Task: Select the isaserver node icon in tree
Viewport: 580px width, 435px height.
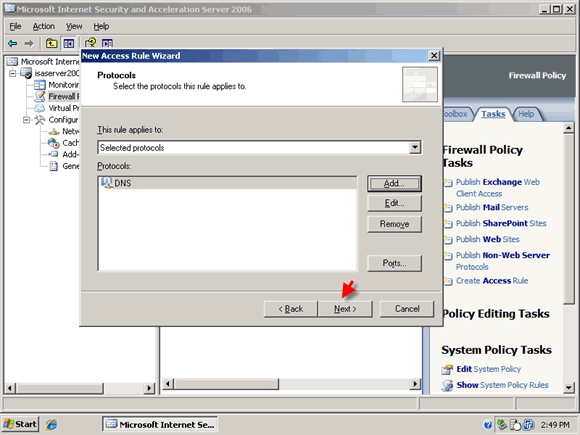Action: tap(26, 73)
